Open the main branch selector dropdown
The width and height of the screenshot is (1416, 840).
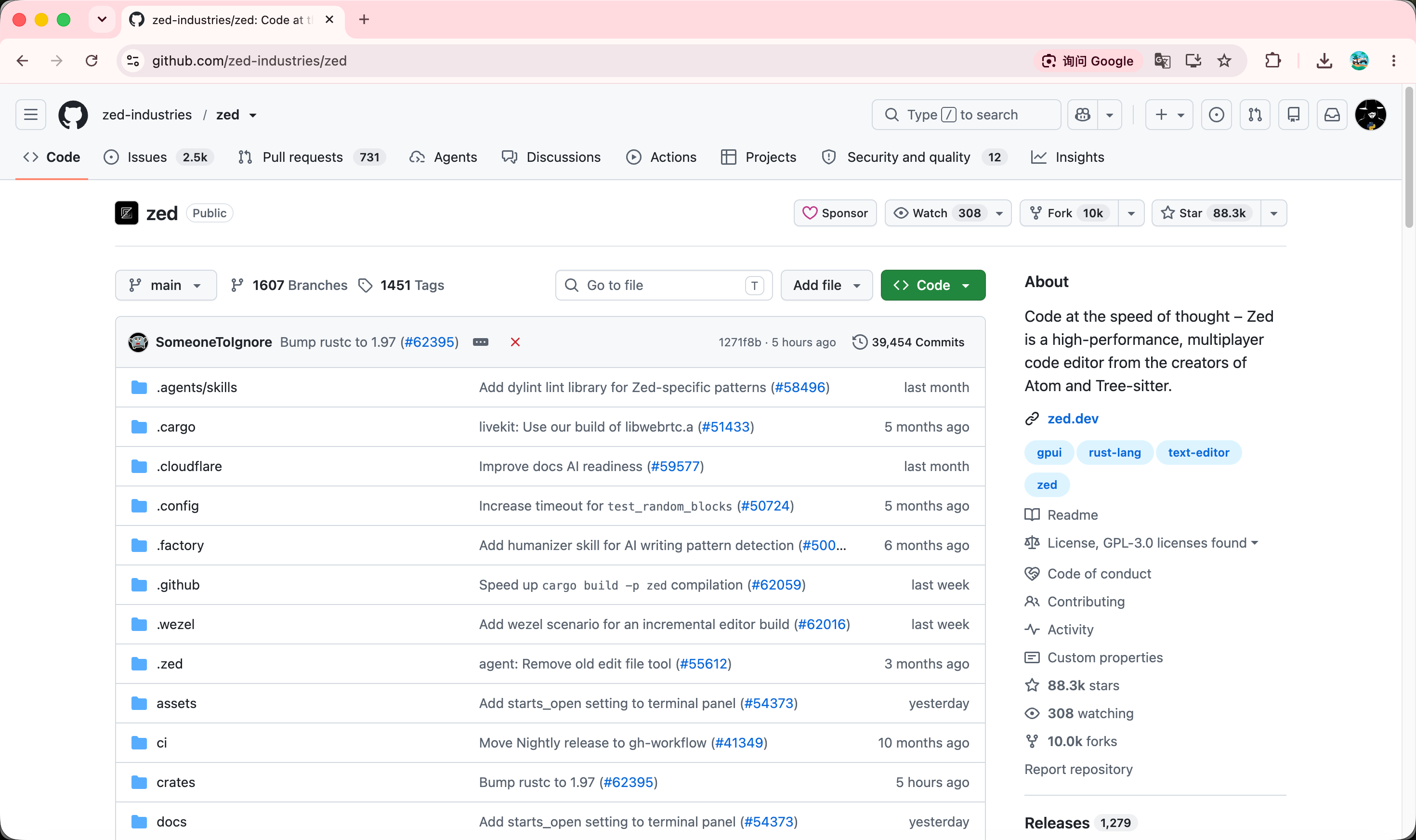pos(166,285)
